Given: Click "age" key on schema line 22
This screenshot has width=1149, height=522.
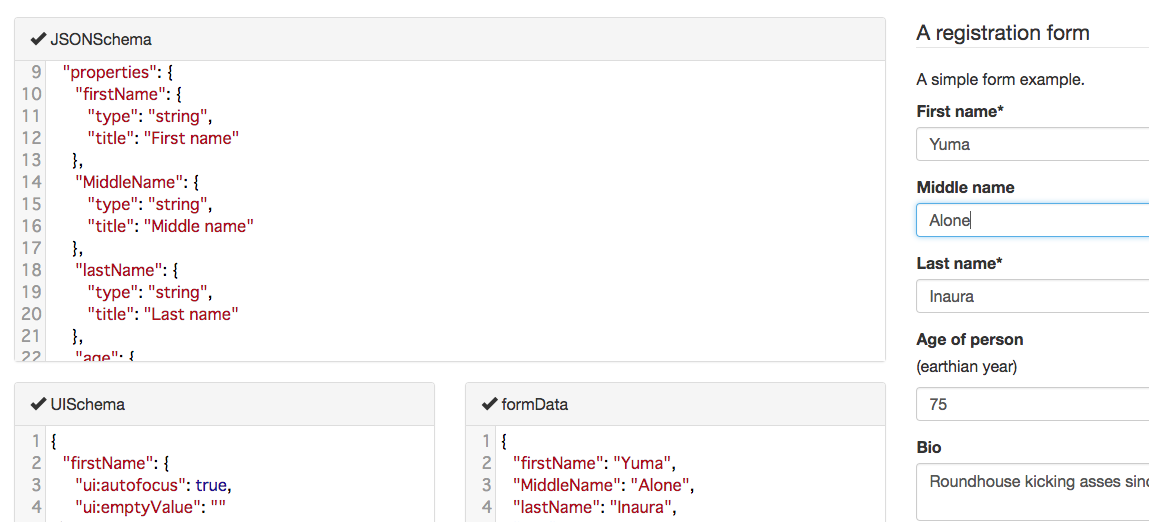Looking at the screenshot, I should tap(97, 356).
